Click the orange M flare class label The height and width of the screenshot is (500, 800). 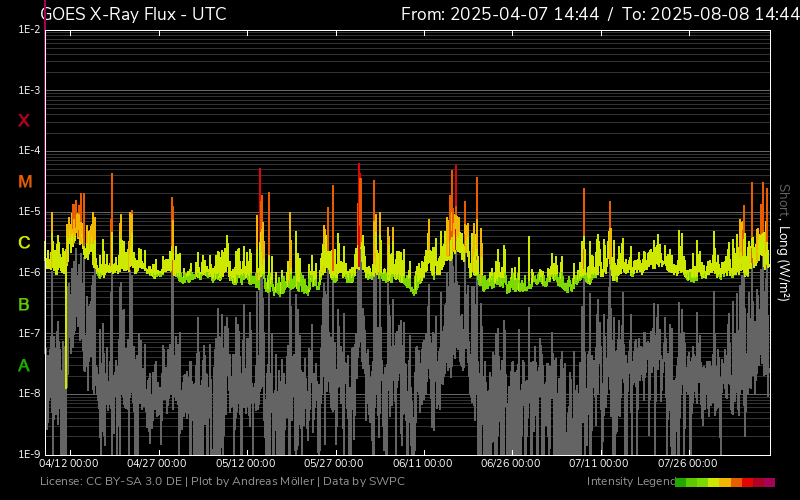[x=25, y=182]
